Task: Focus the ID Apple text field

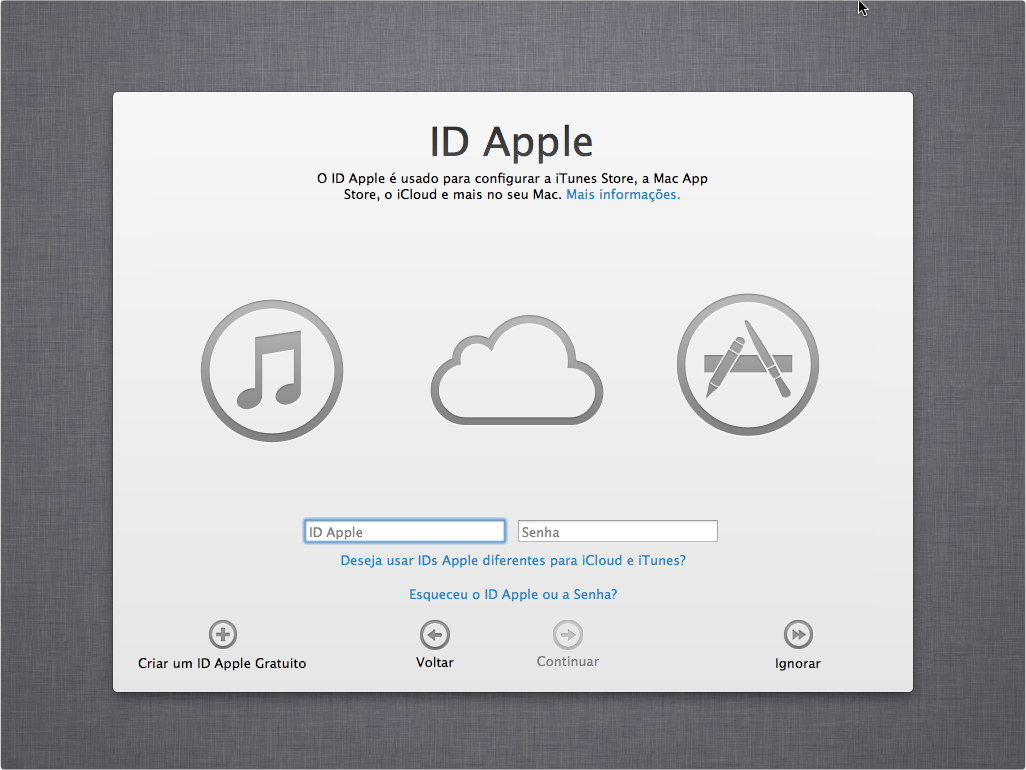Action: (x=404, y=532)
